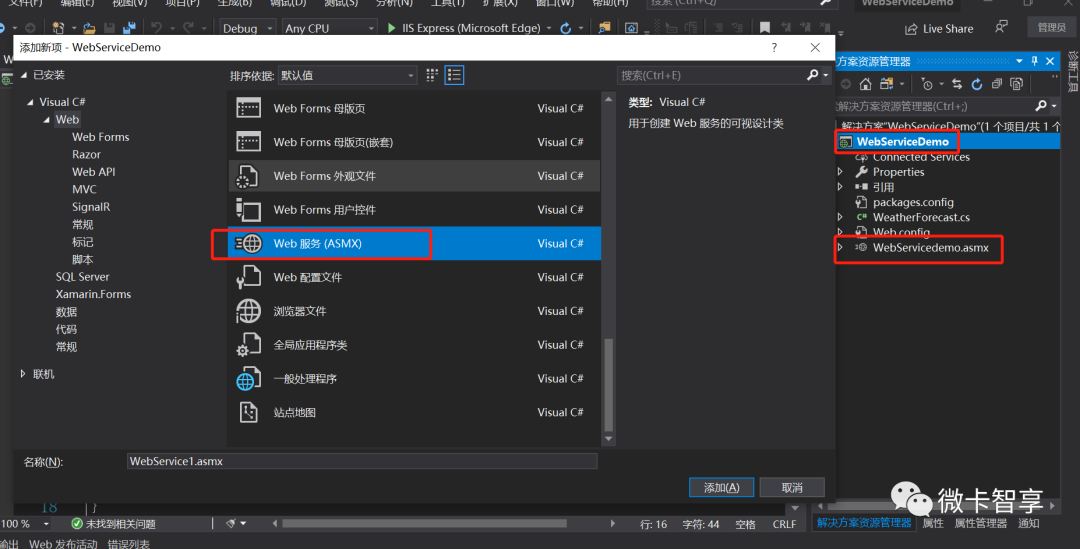Select the Web API category in tree
This screenshot has height=549, width=1080.
coord(94,172)
